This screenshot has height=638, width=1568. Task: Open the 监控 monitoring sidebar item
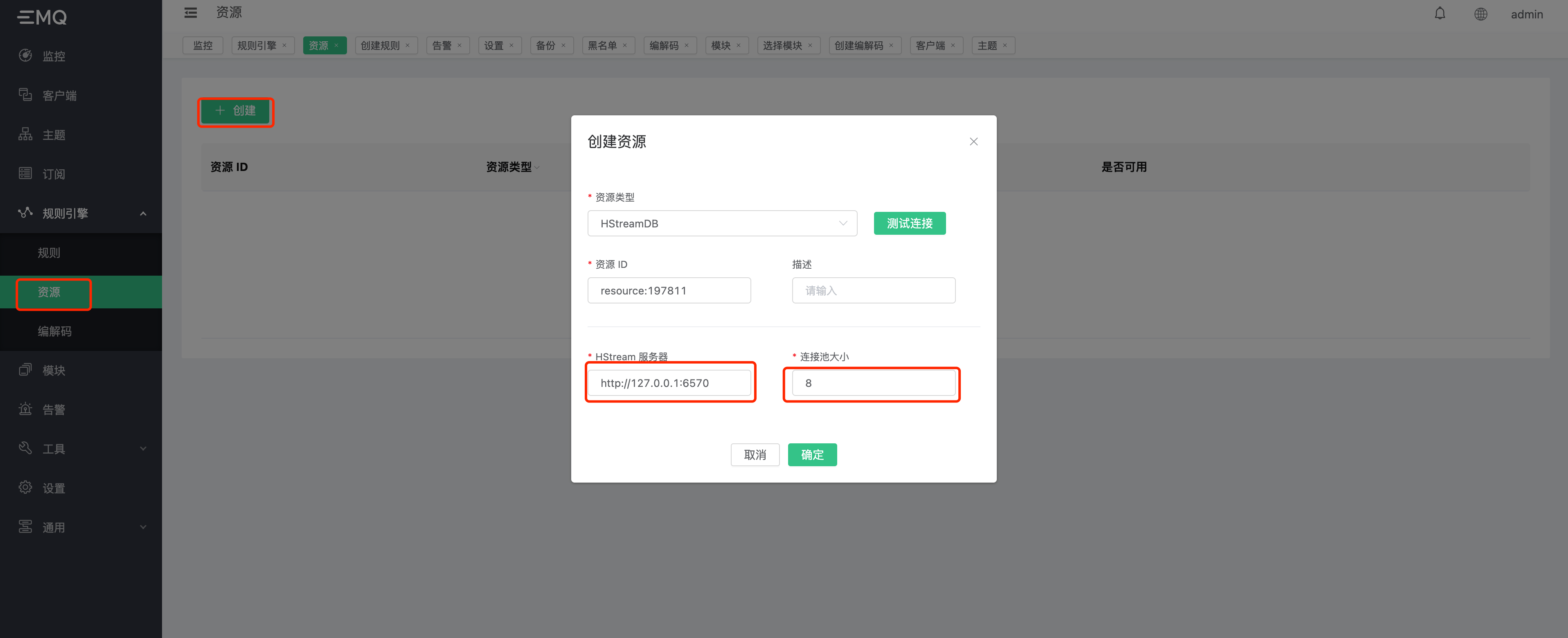click(x=54, y=56)
